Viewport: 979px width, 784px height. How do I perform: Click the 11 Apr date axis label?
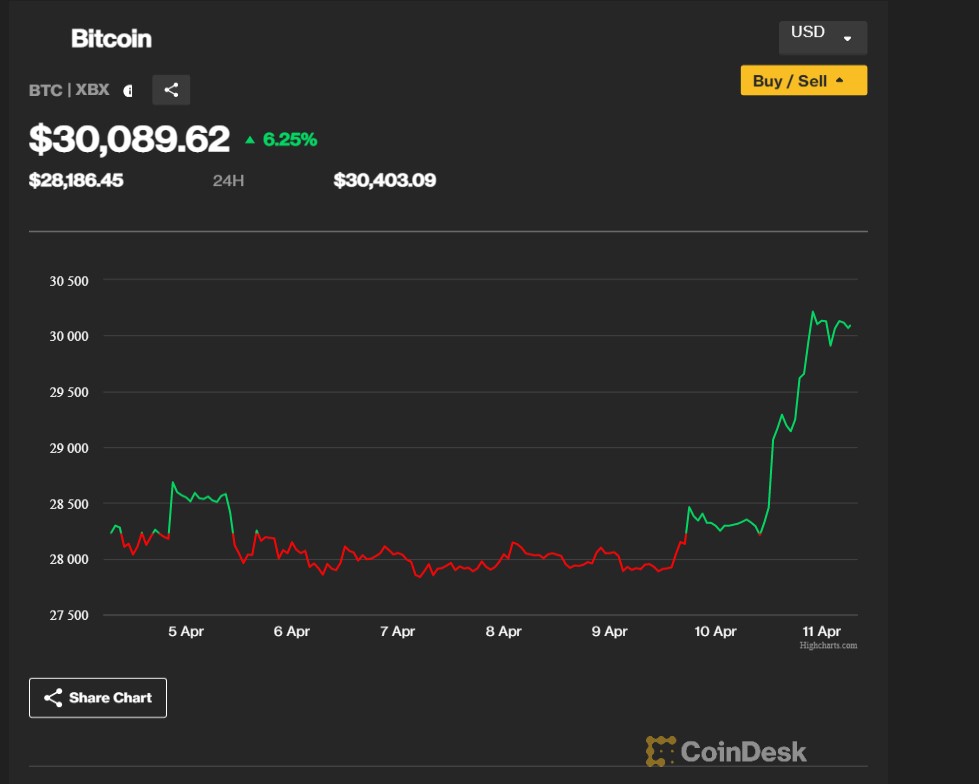pos(821,631)
